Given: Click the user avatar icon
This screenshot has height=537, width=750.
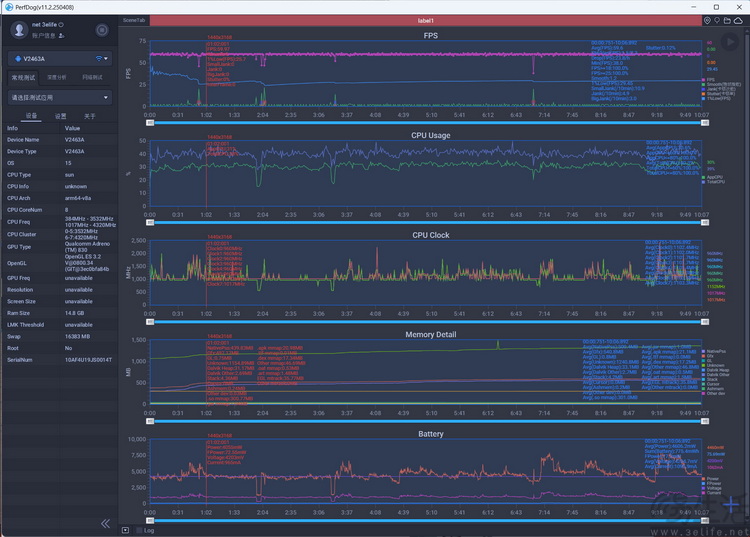Looking at the screenshot, I should point(19,30).
